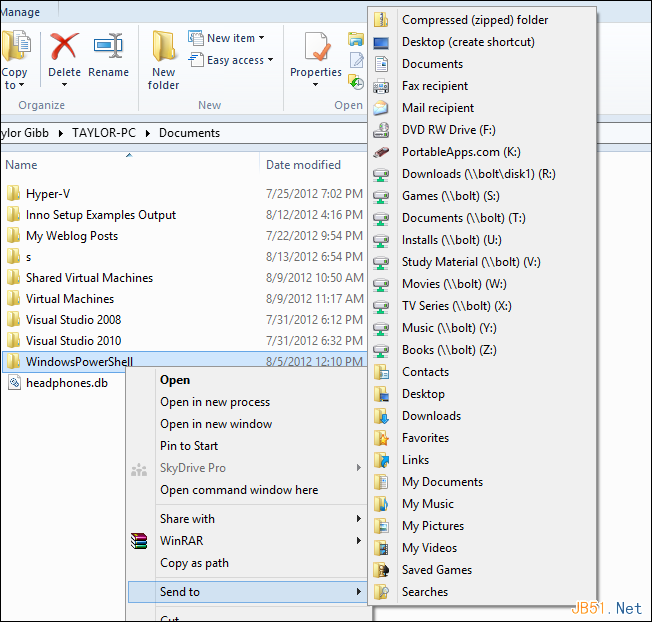Open the Manage ribbon tab
Viewport: 652px width, 622px height.
(x=20, y=12)
